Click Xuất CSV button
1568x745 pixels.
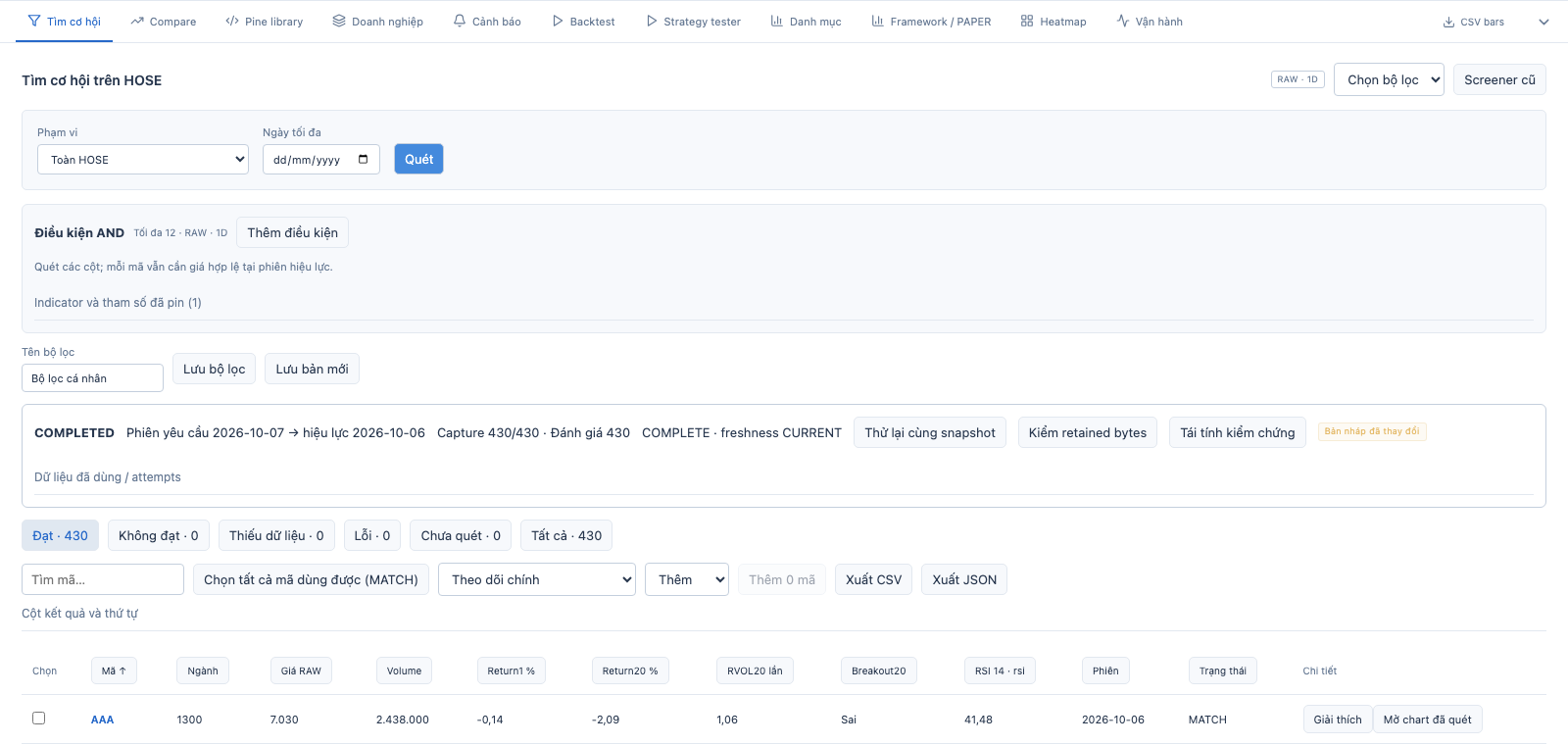(x=874, y=579)
